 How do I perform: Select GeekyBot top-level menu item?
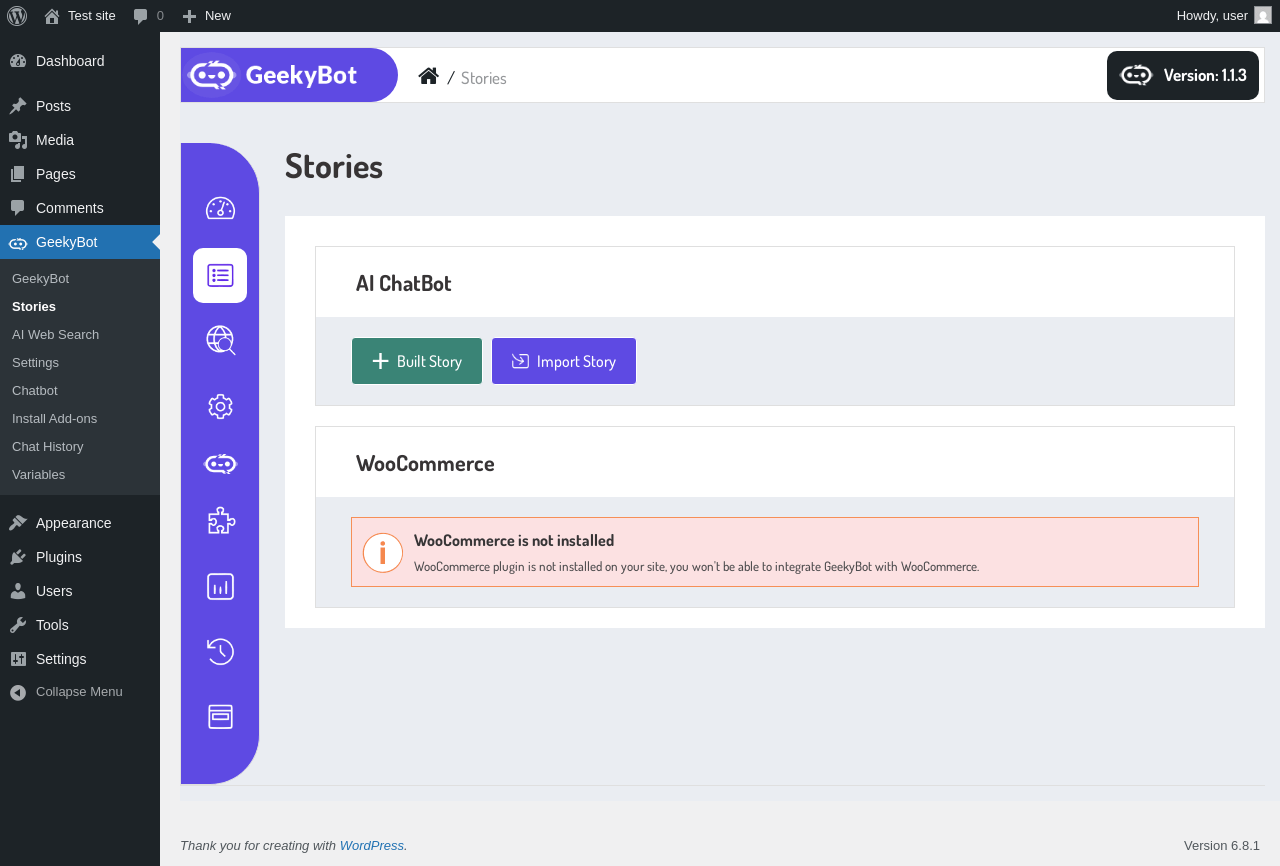(x=80, y=242)
